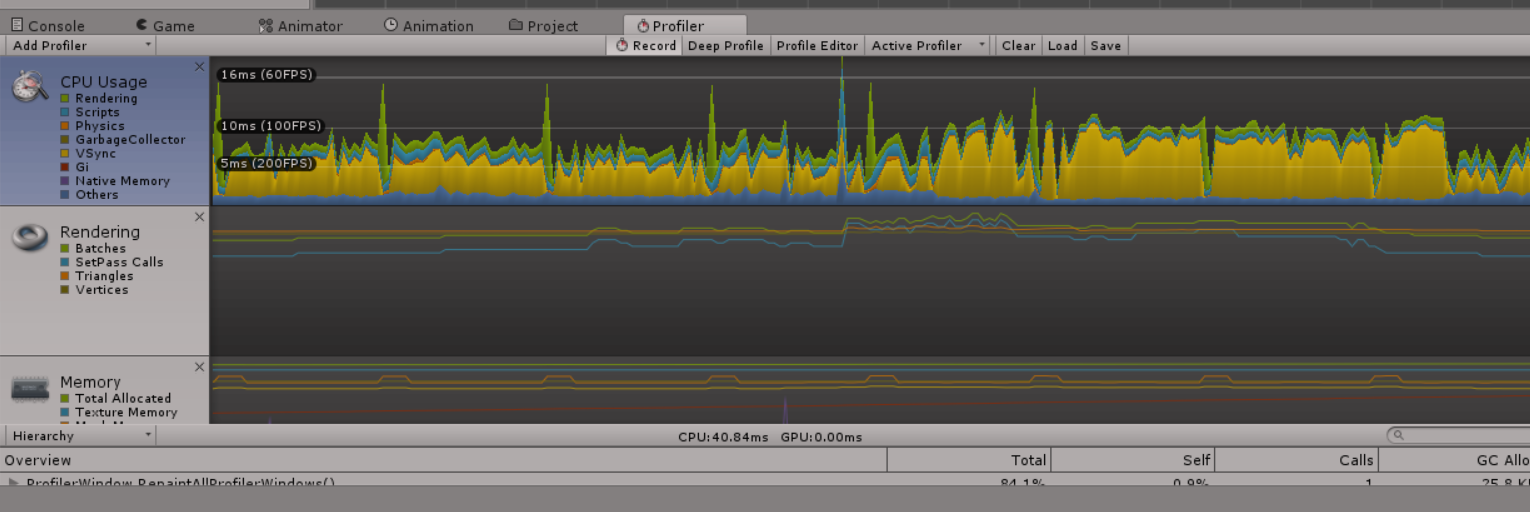Screen dimensions: 1530x512
Task: Toggle the Others series swatch
Action: 65,195
